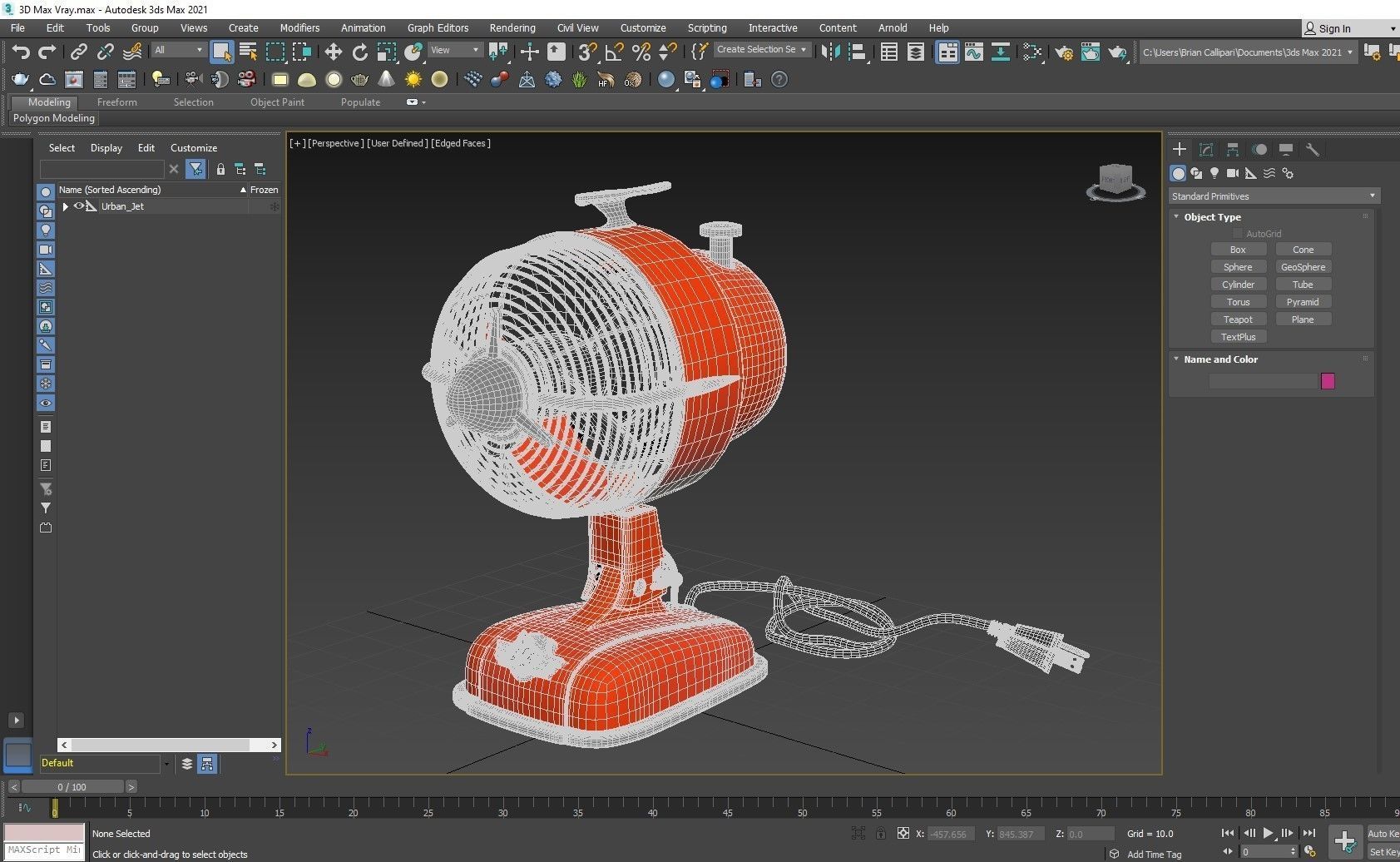The height and width of the screenshot is (862, 1400).
Task: Open the Modify panel tab
Action: pyautogui.click(x=1206, y=150)
